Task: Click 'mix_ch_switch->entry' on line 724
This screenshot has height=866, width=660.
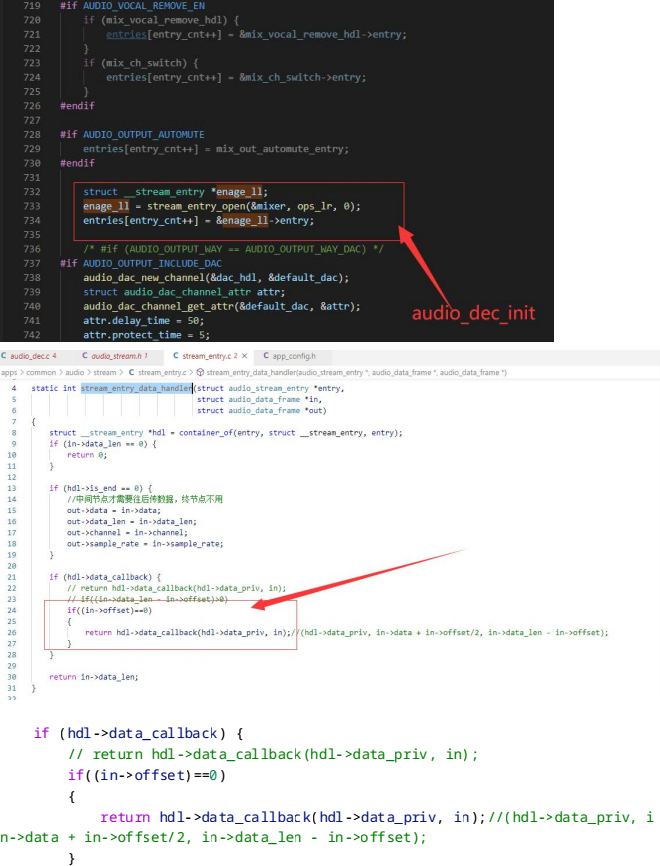Action: [302, 77]
